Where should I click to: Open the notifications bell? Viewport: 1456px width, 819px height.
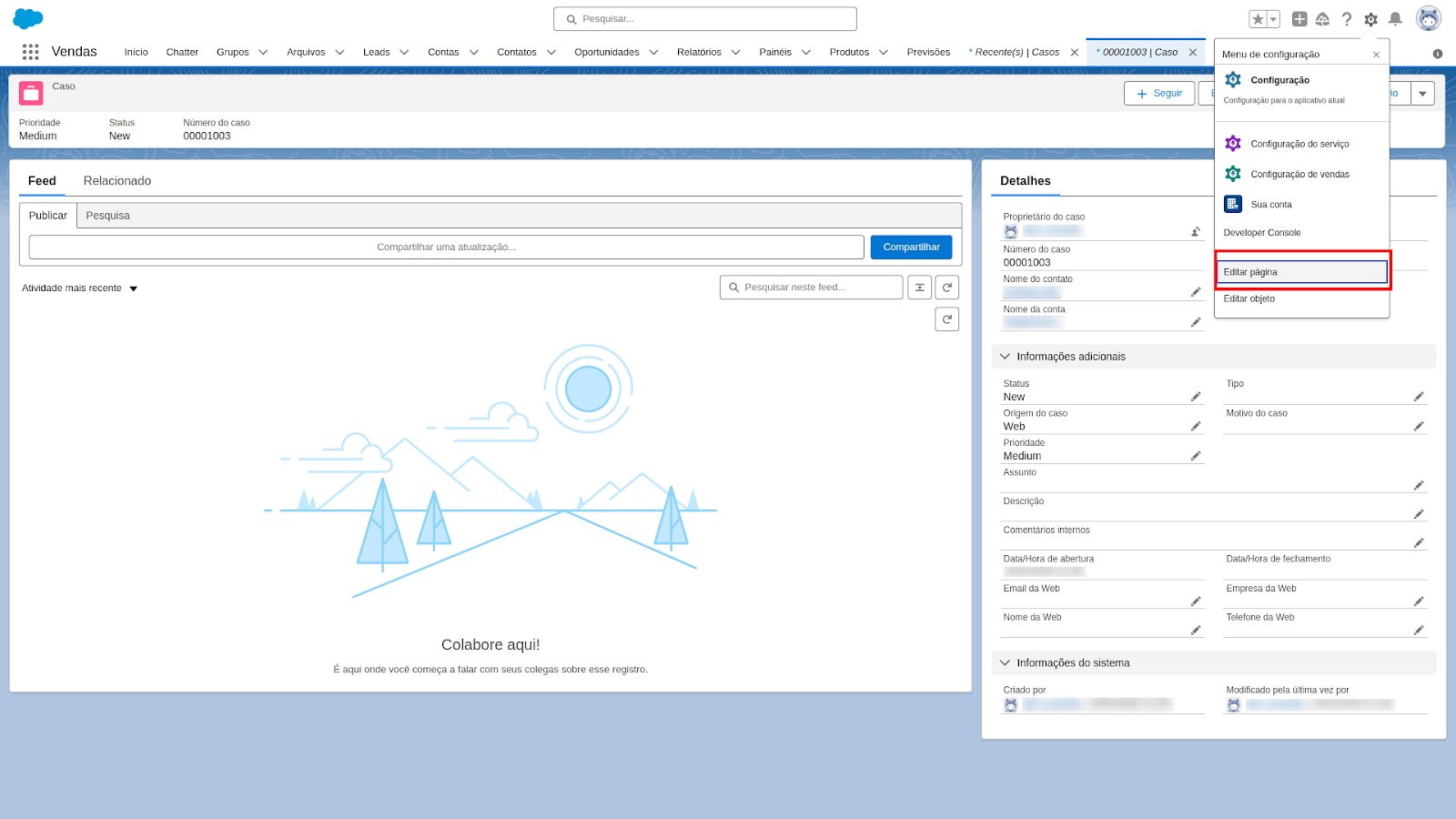[1395, 19]
